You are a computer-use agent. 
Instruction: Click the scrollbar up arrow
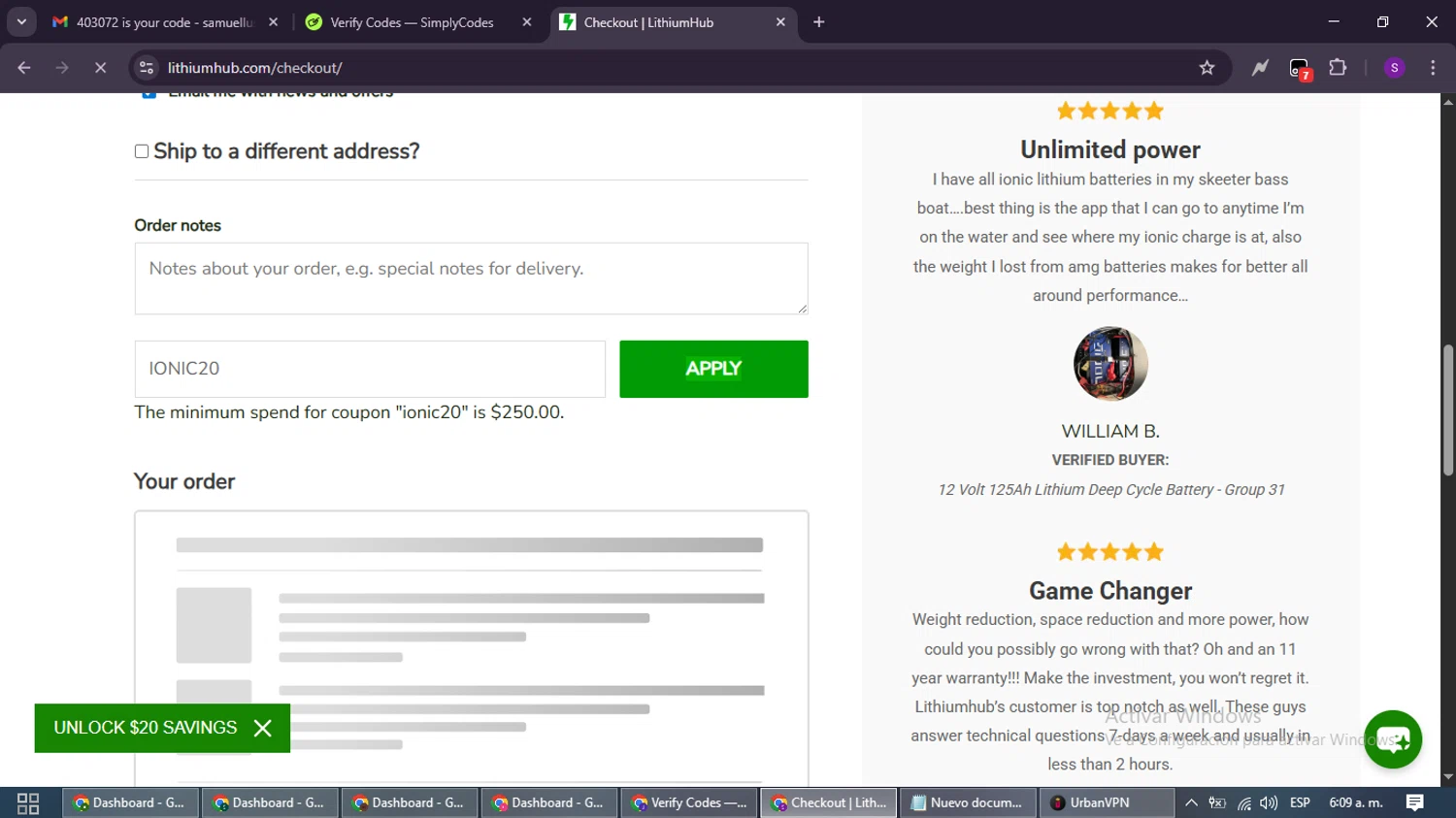pyautogui.click(x=1448, y=101)
